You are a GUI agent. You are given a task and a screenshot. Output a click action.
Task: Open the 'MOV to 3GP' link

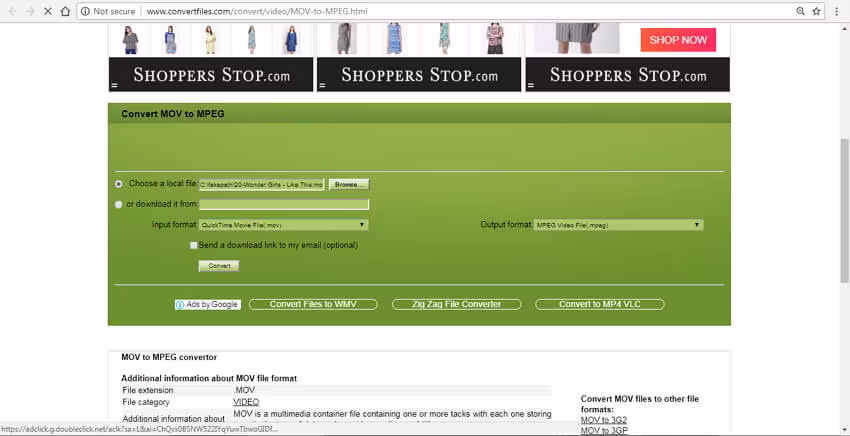click(604, 431)
